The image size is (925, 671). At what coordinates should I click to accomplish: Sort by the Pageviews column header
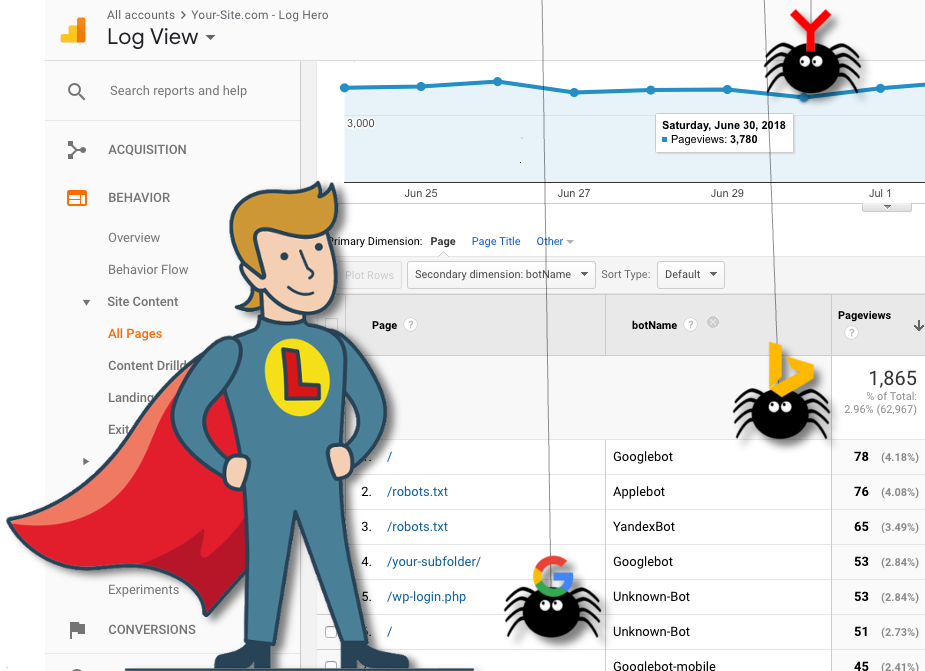coord(864,315)
